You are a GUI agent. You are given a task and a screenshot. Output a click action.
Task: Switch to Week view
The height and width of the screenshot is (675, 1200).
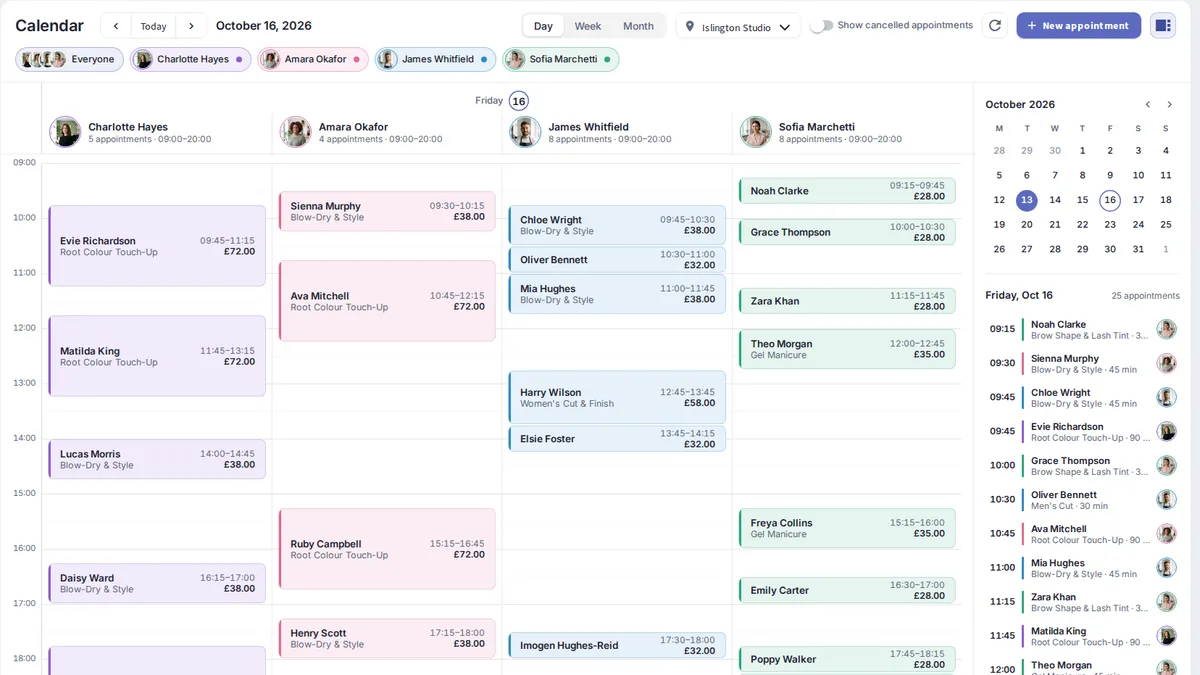588,26
